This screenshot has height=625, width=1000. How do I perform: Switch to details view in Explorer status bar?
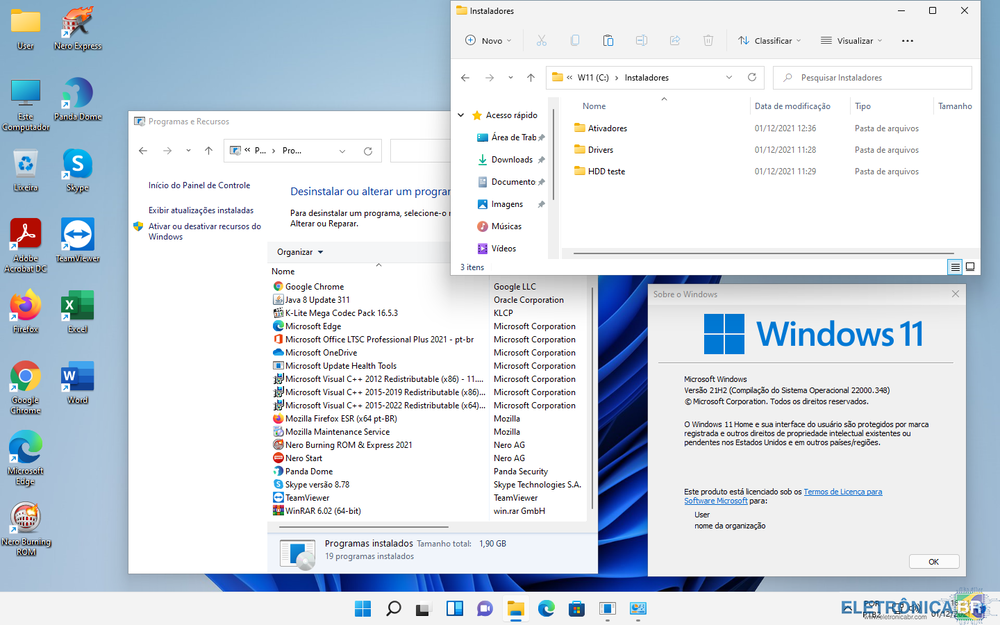[955, 267]
